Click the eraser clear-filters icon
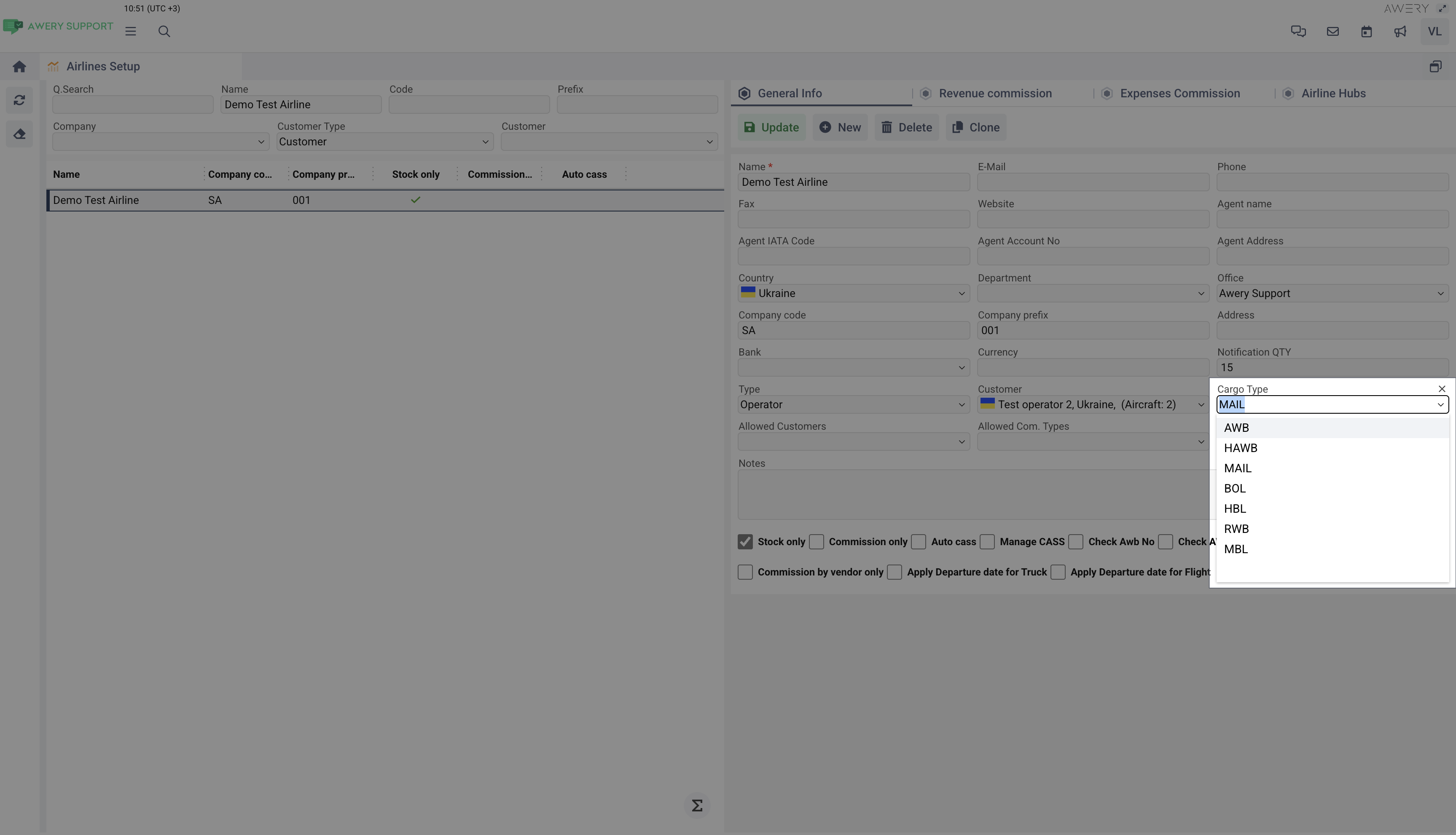This screenshot has width=1456, height=835. 19,134
